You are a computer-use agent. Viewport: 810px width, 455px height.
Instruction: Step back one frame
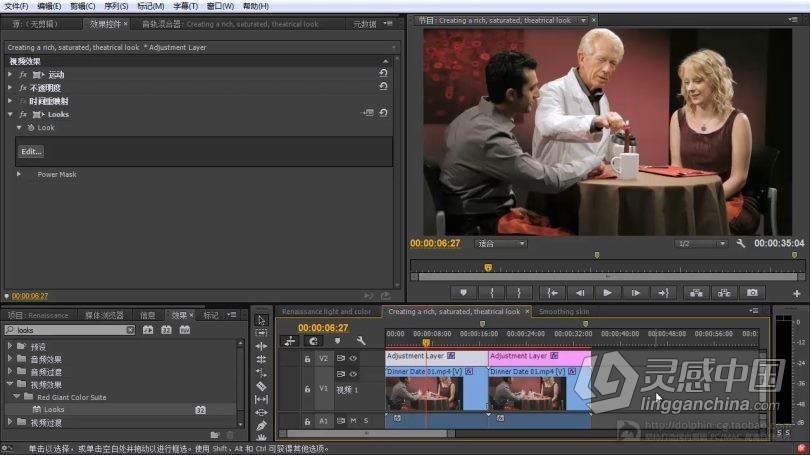point(580,293)
